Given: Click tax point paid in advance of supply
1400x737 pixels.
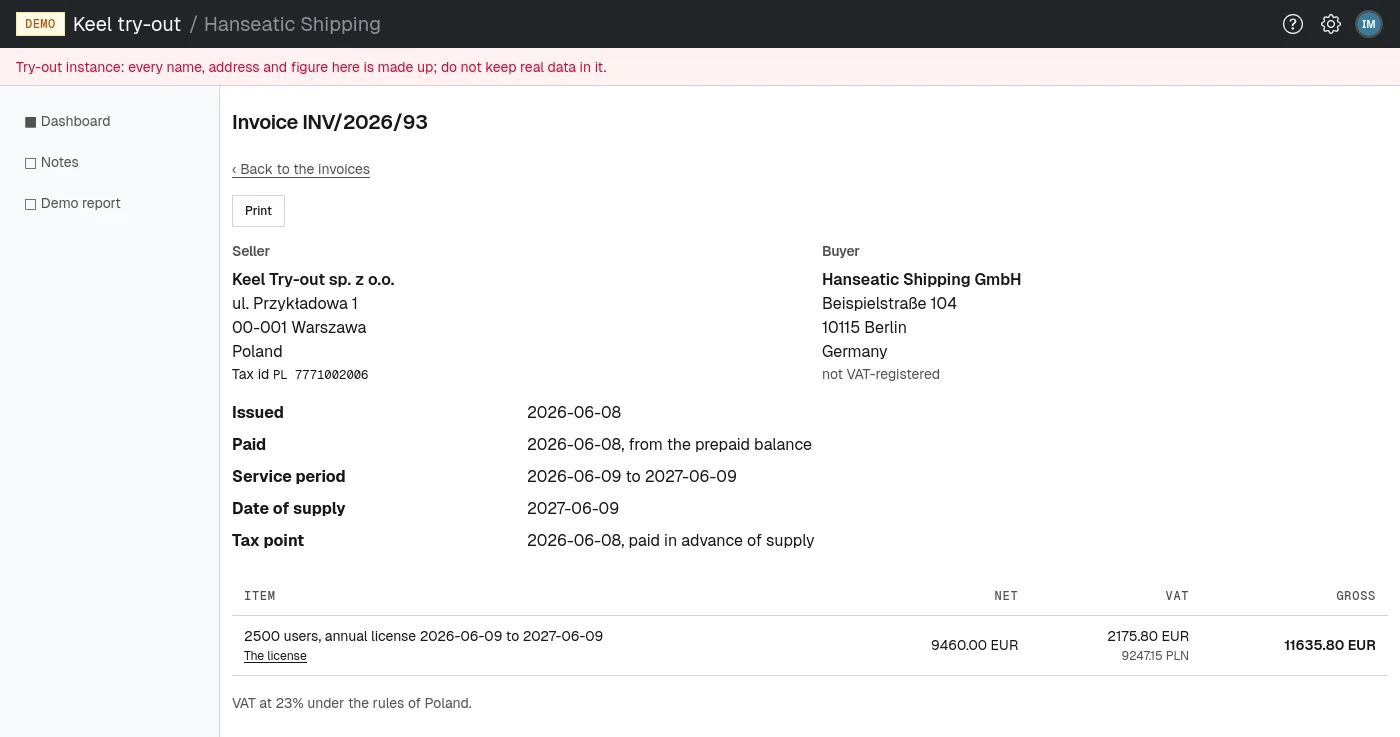Looking at the screenshot, I should (x=671, y=540).
